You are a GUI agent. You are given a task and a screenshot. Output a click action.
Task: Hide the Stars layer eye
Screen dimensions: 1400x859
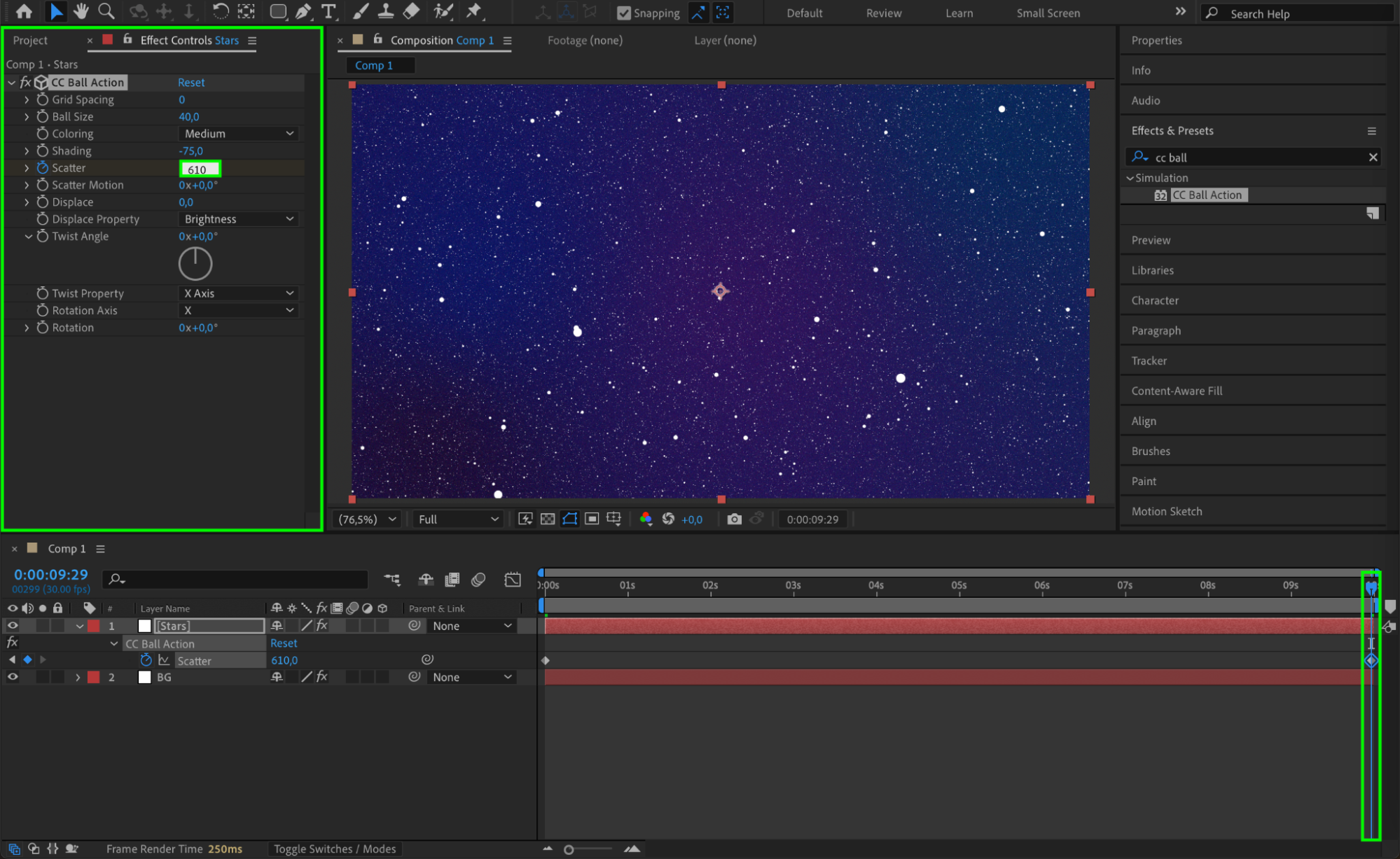pyautogui.click(x=13, y=626)
